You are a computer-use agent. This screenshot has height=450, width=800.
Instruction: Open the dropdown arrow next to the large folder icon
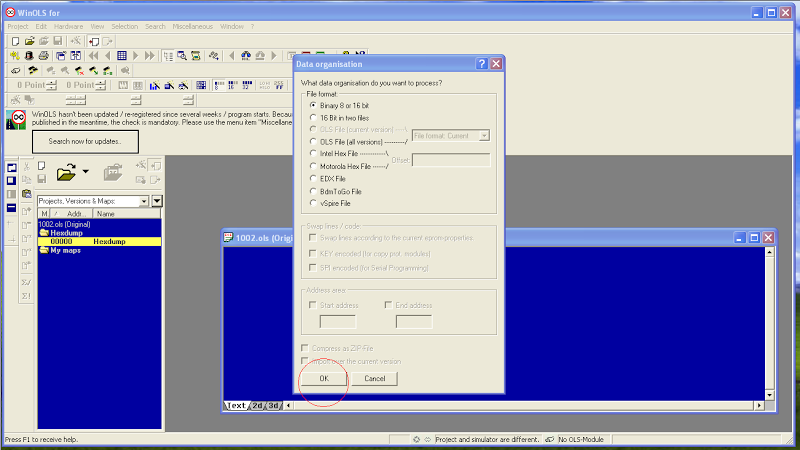click(x=86, y=172)
